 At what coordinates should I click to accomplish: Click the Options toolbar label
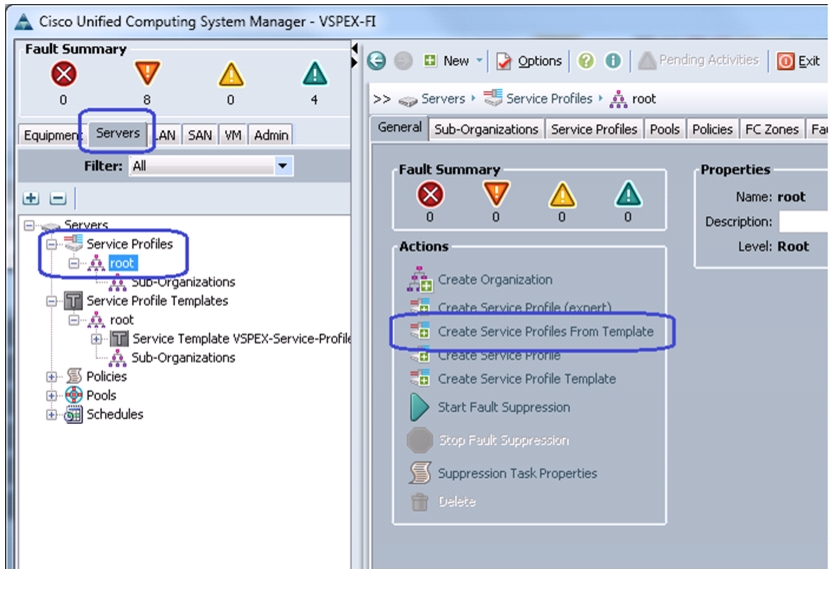(540, 61)
